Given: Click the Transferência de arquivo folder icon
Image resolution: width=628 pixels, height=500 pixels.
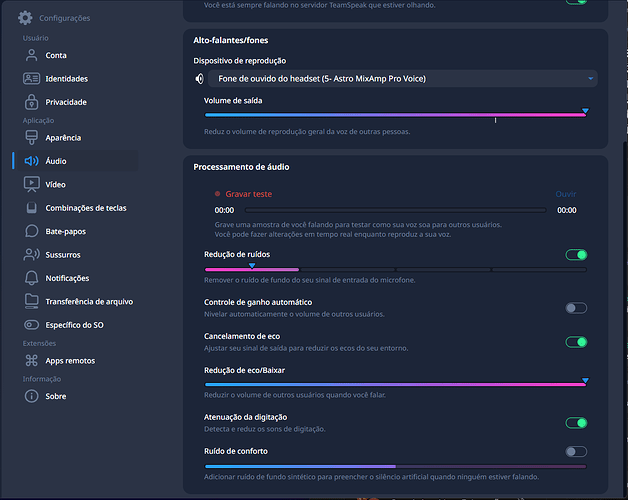Looking at the screenshot, I should click(31, 301).
